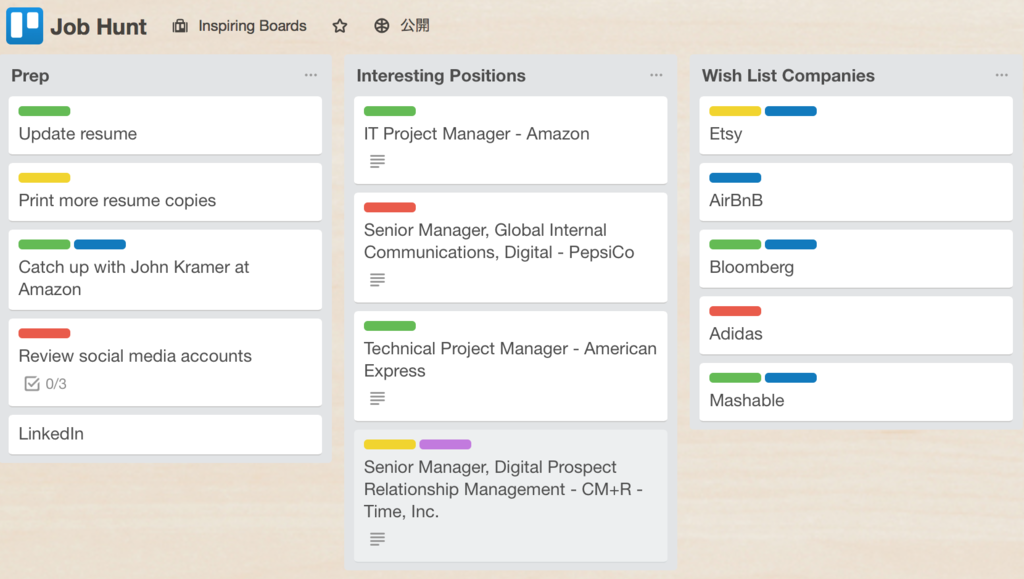Click red label on Review social media accounts
Image resolution: width=1024 pixels, height=579 pixels.
coord(44,333)
